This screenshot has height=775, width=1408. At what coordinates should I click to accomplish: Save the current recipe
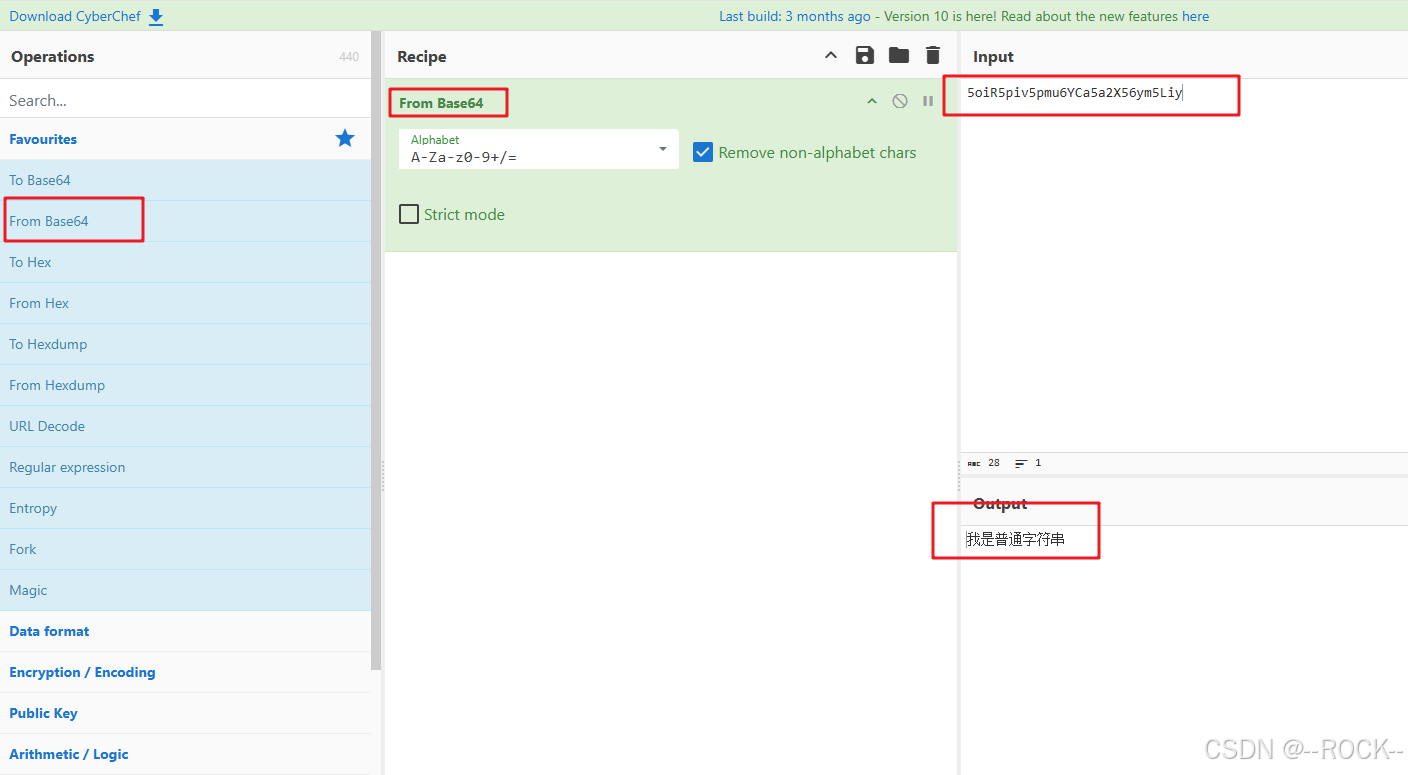click(864, 55)
